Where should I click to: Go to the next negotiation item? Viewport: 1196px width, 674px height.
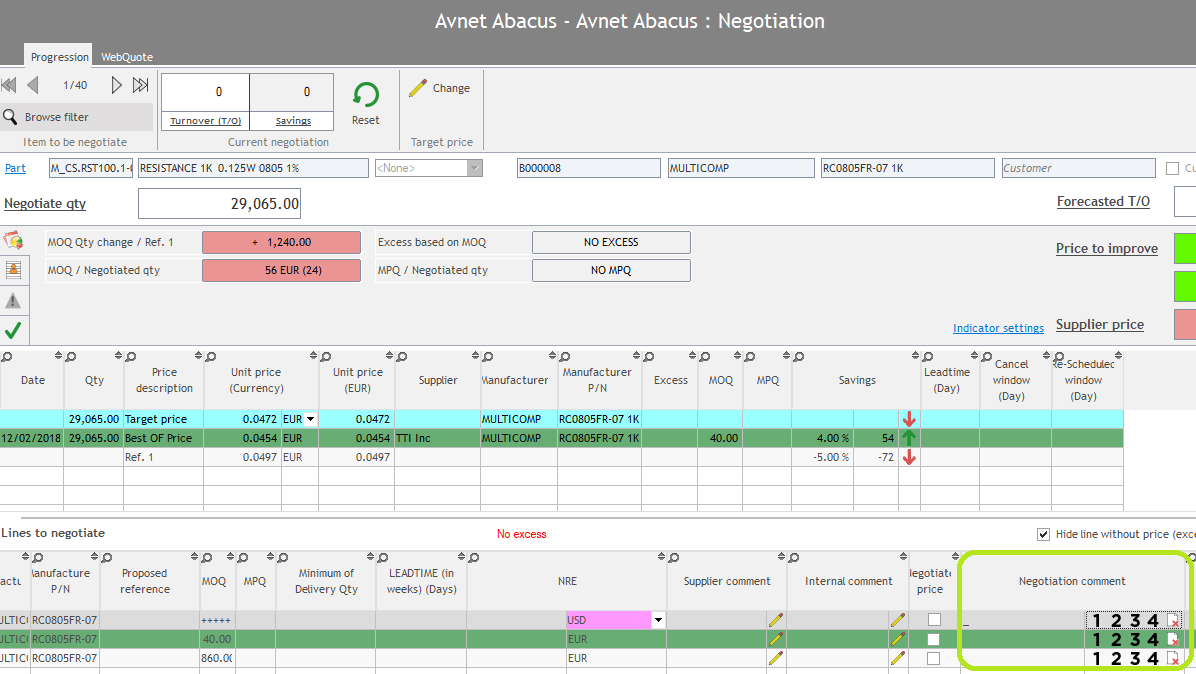click(117, 85)
